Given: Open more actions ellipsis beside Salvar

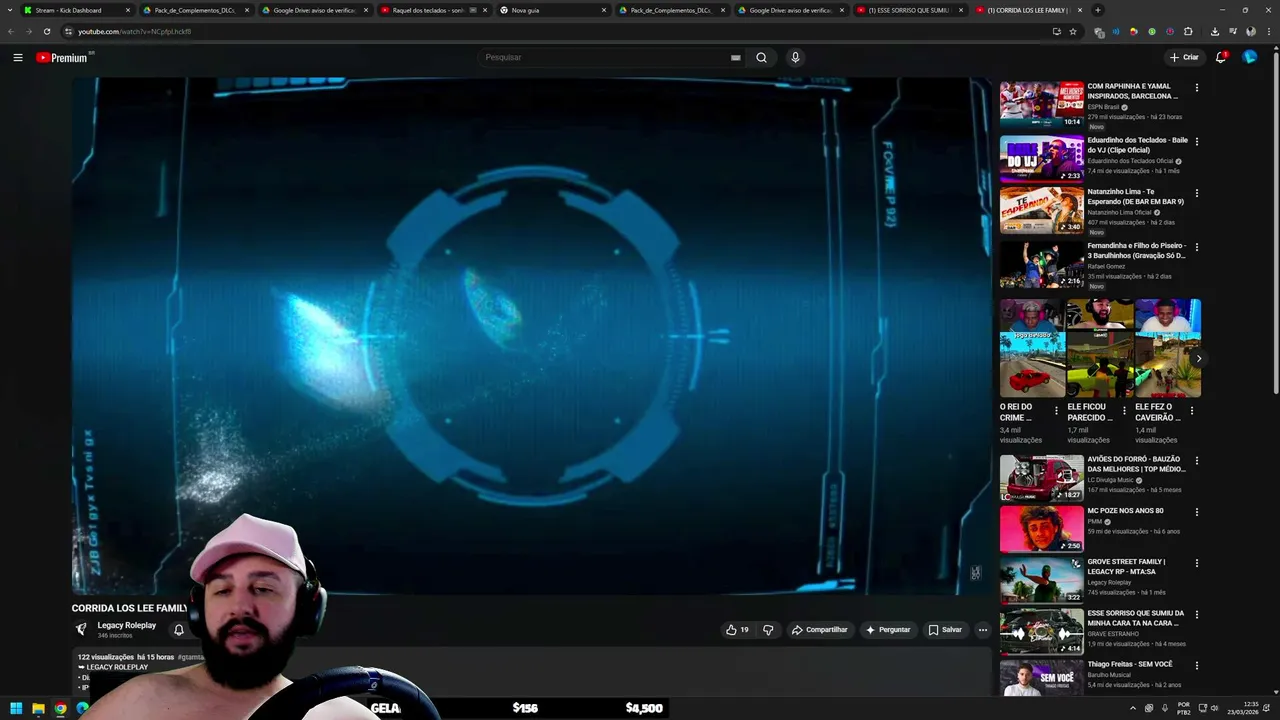Looking at the screenshot, I should [983, 630].
